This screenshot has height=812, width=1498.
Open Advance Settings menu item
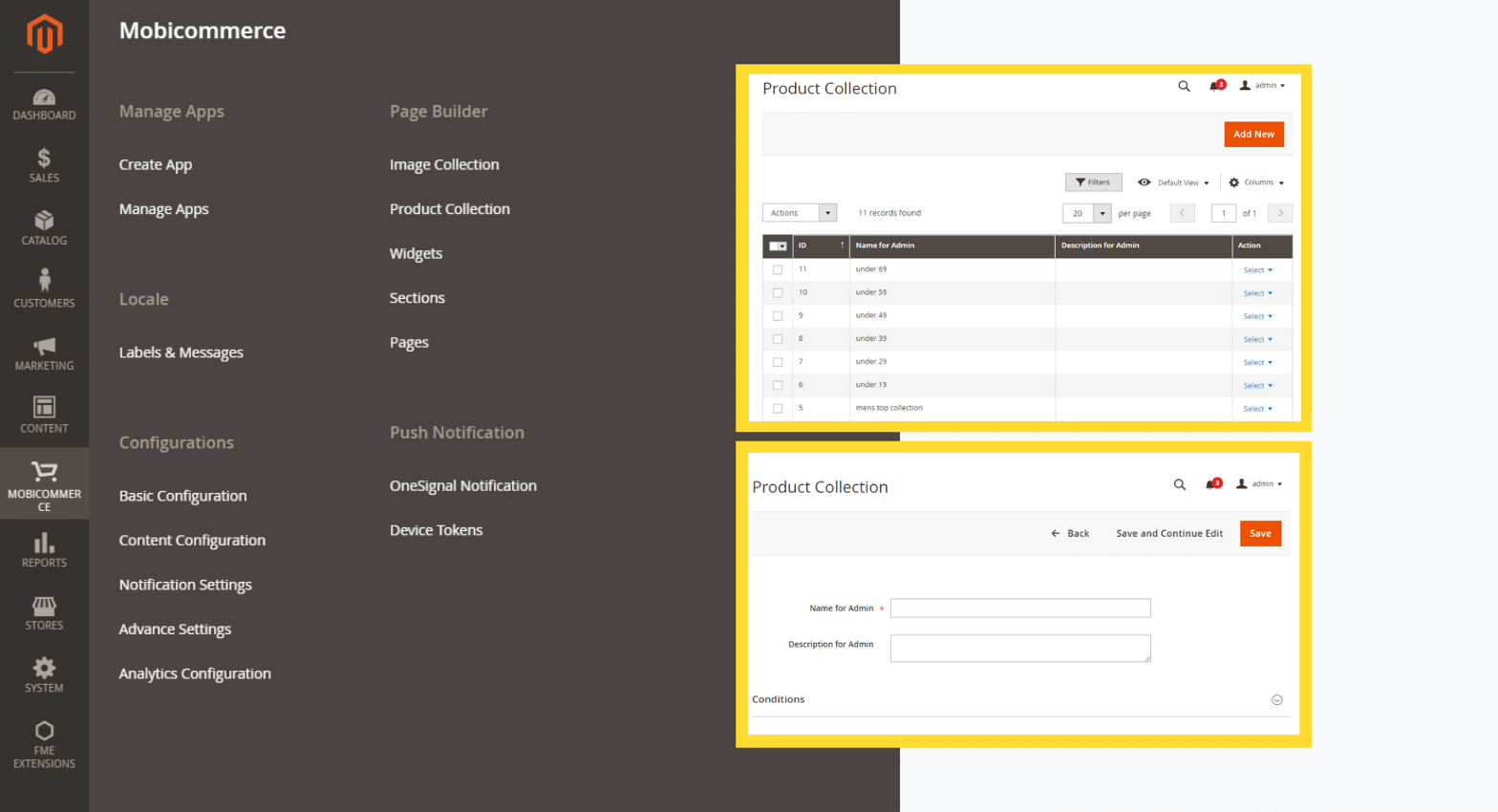point(175,630)
